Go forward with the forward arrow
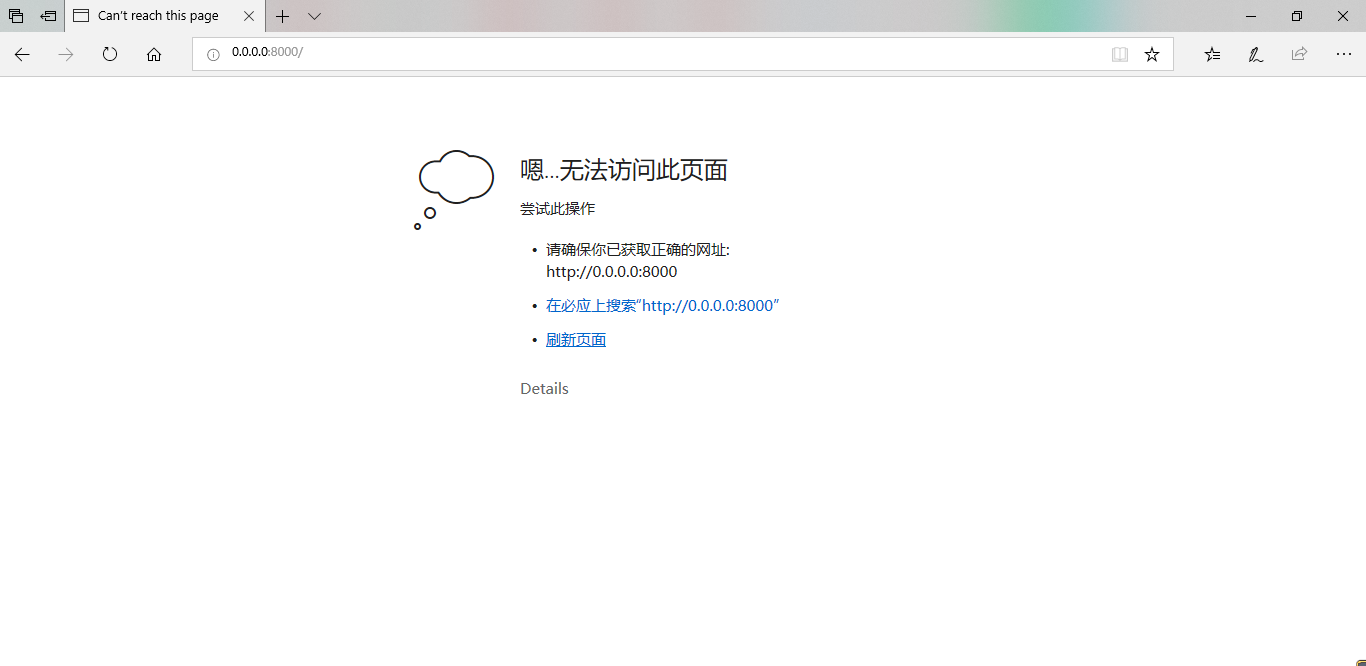1366x666 pixels. coord(66,54)
